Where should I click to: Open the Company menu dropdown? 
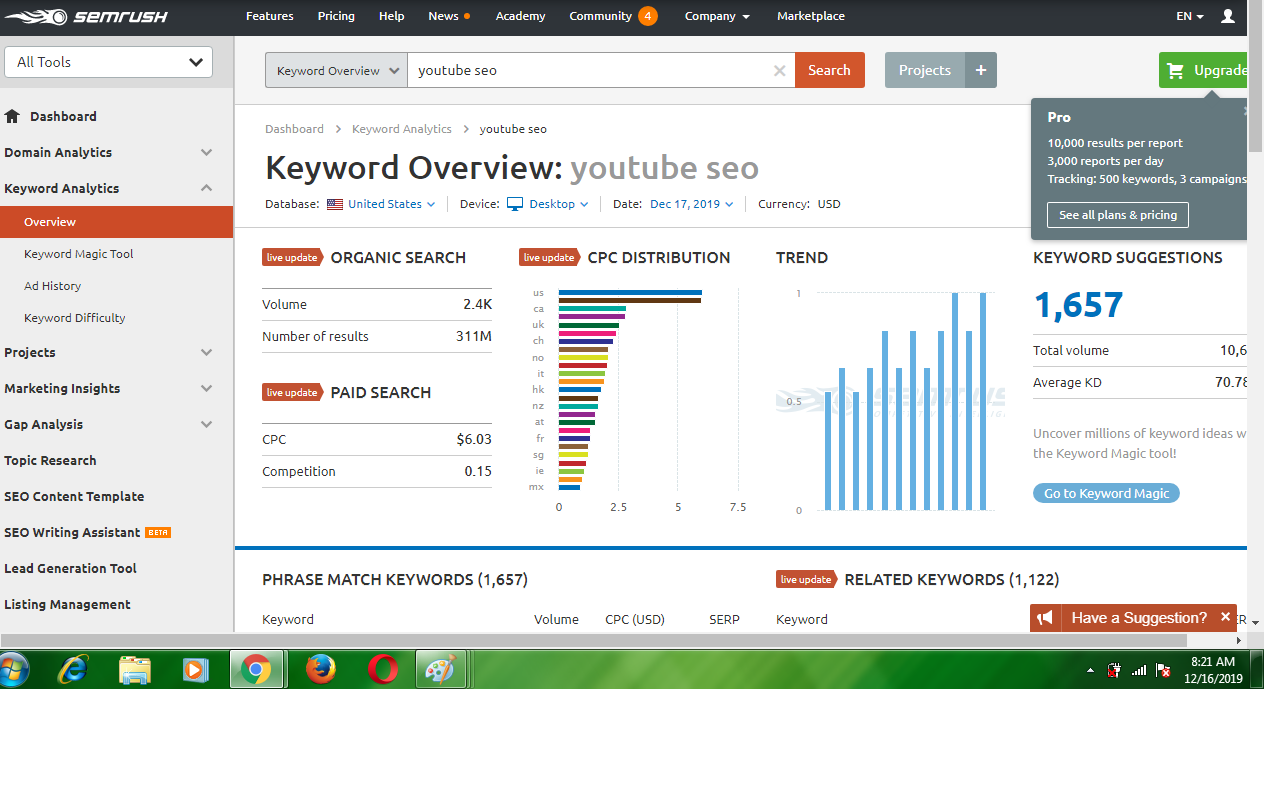pyautogui.click(x=717, y=16)
